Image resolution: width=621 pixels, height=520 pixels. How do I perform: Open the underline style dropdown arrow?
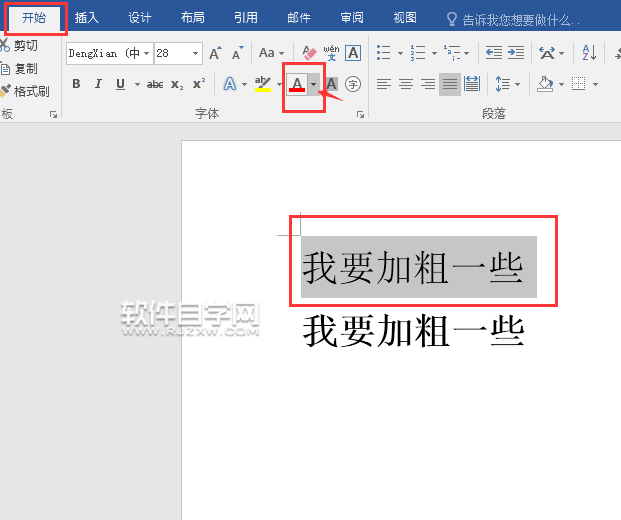click(137, 84)
